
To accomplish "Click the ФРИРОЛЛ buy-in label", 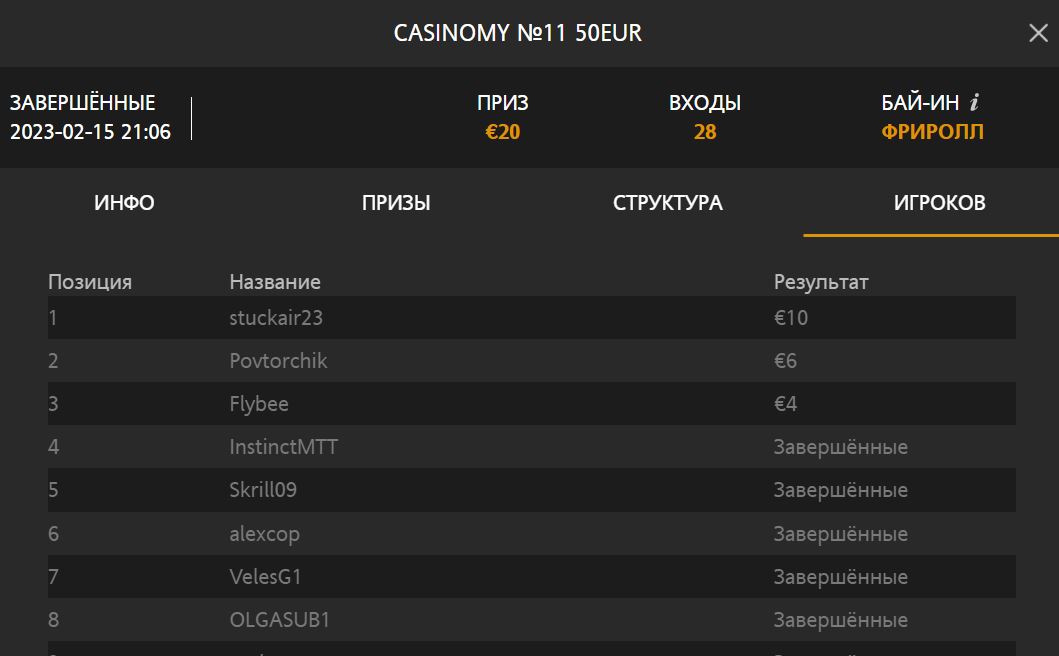I will [x=933, y=132].
